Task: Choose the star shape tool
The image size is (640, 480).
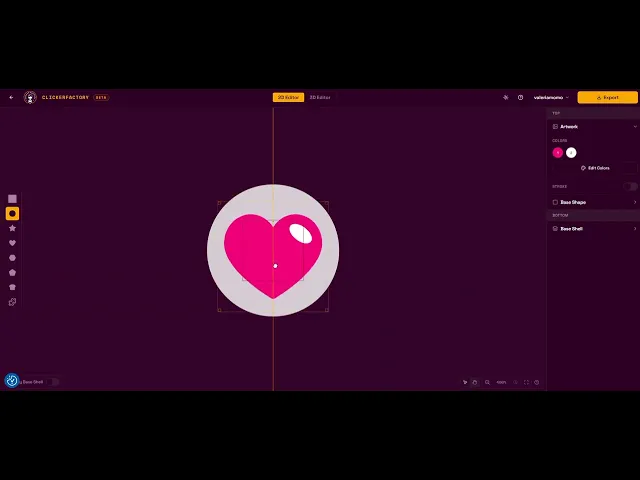Action: 12,228
